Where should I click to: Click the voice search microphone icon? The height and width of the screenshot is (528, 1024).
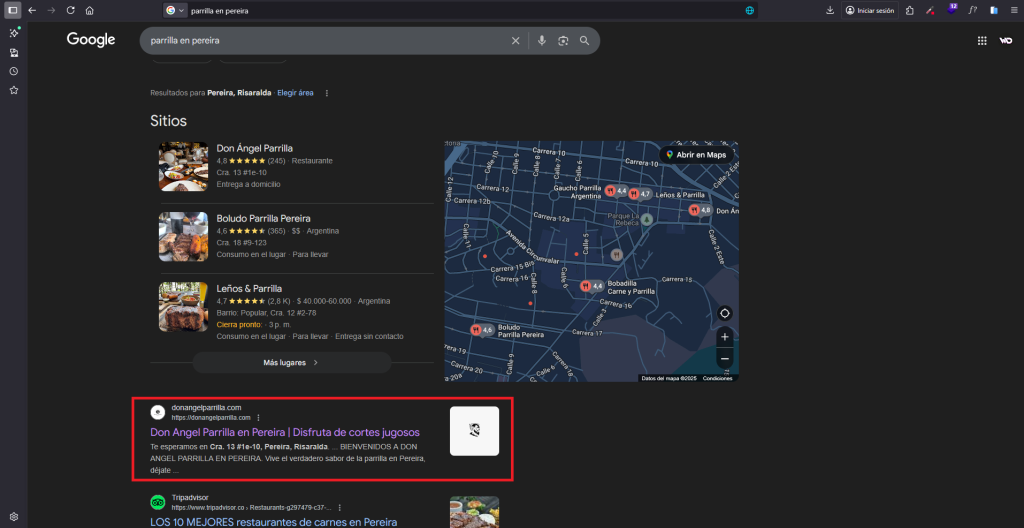[x=541, y=41]
